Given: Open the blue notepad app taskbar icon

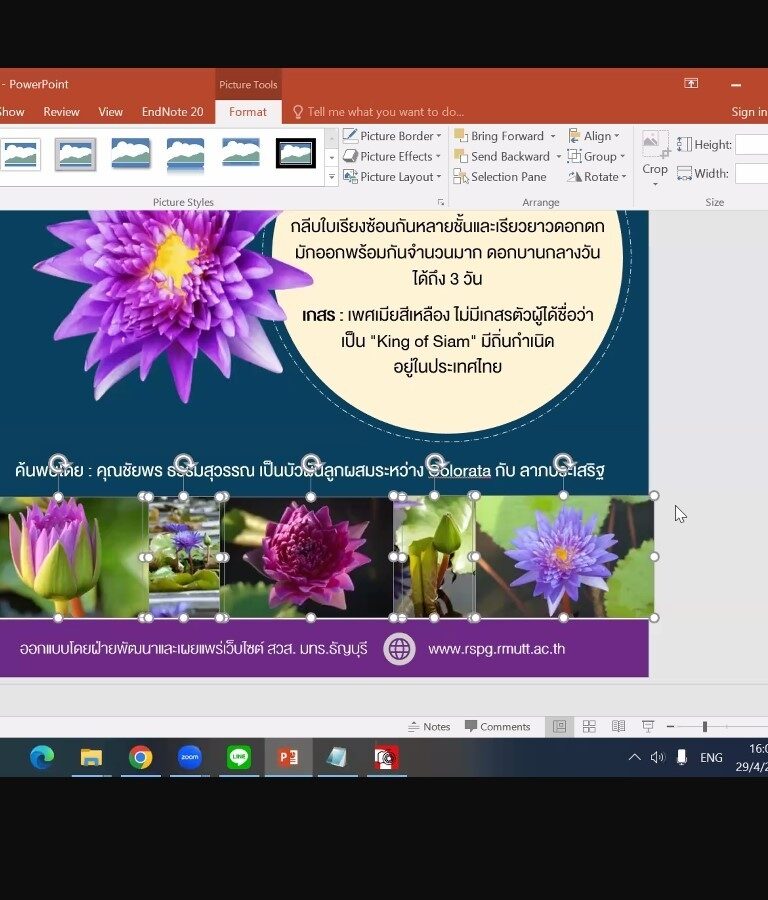Looking at the screenshot, I should [x=337, y=758].
